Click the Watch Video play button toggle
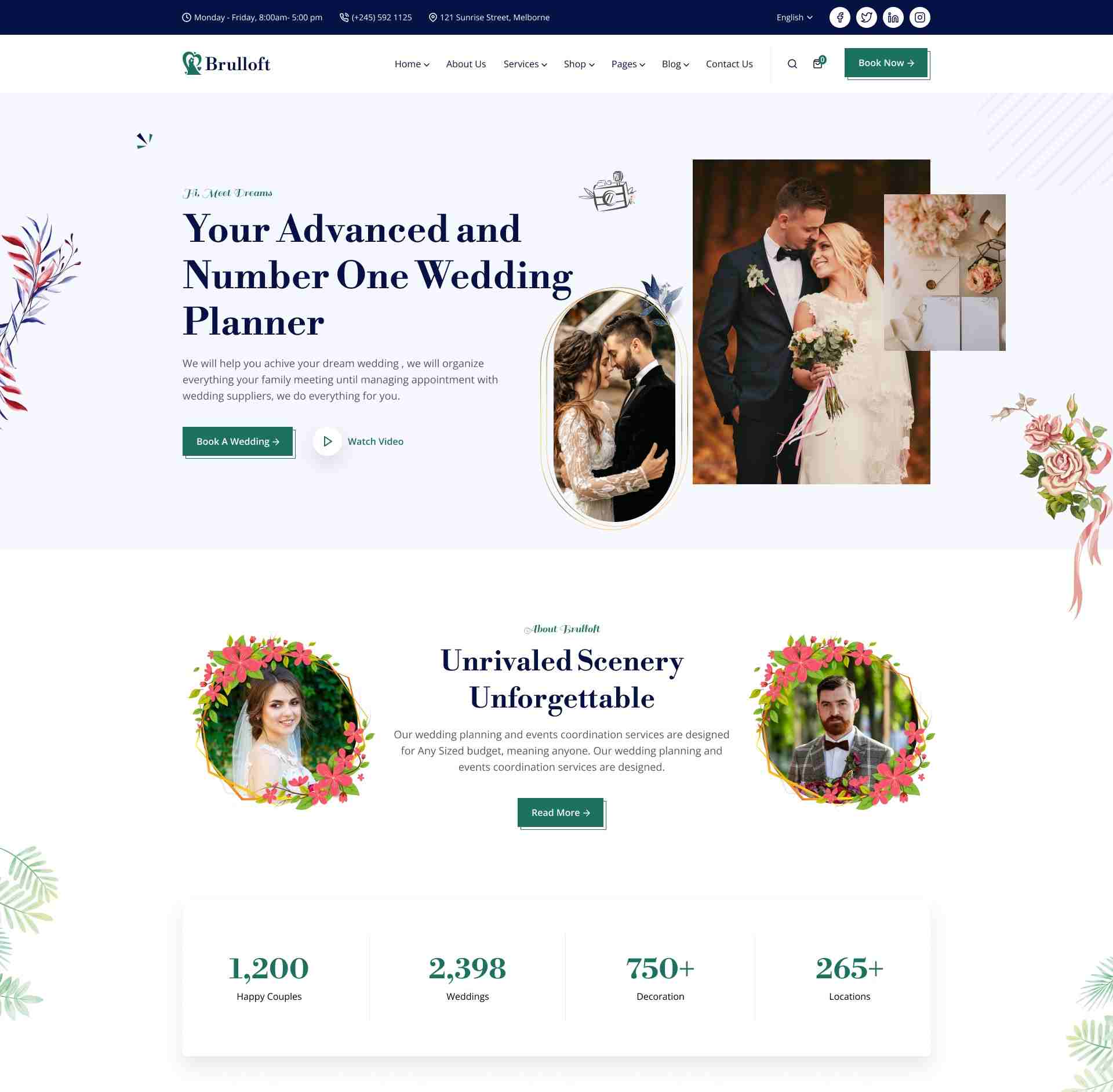Viewport: 1113px width, 1092px height. click(x=325, y=441)
